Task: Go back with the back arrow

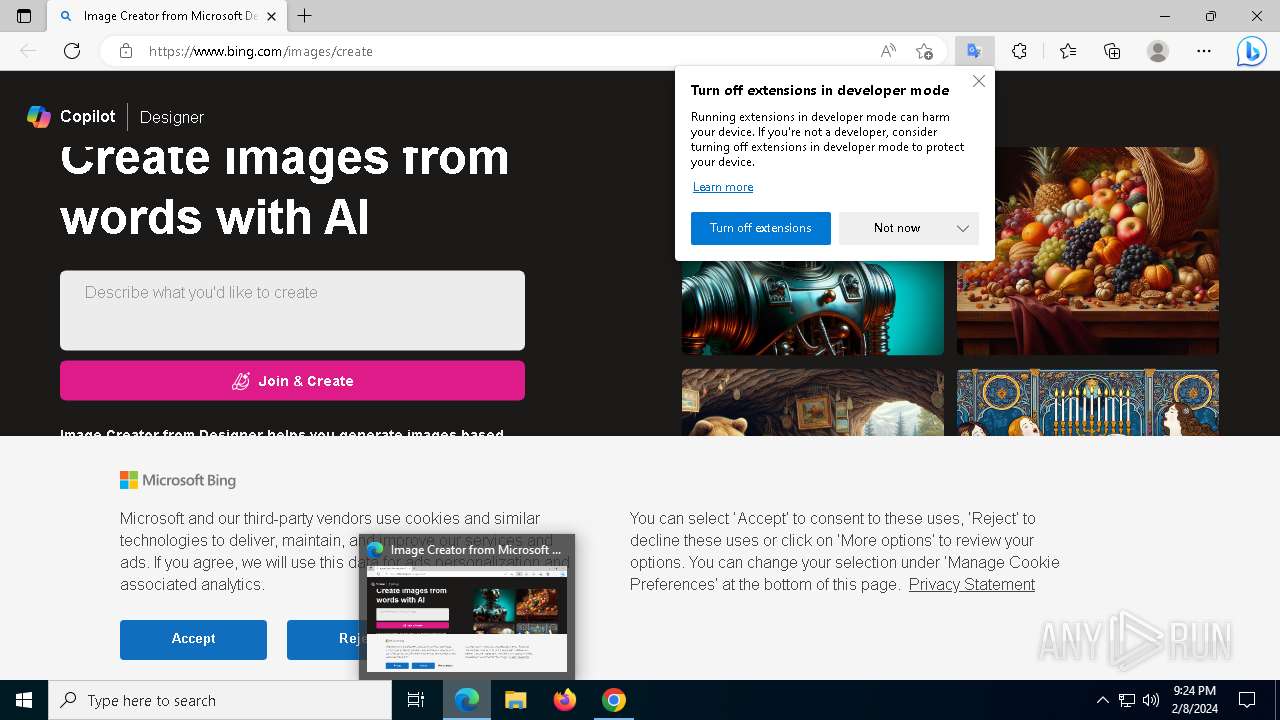Action: [28, 51]
